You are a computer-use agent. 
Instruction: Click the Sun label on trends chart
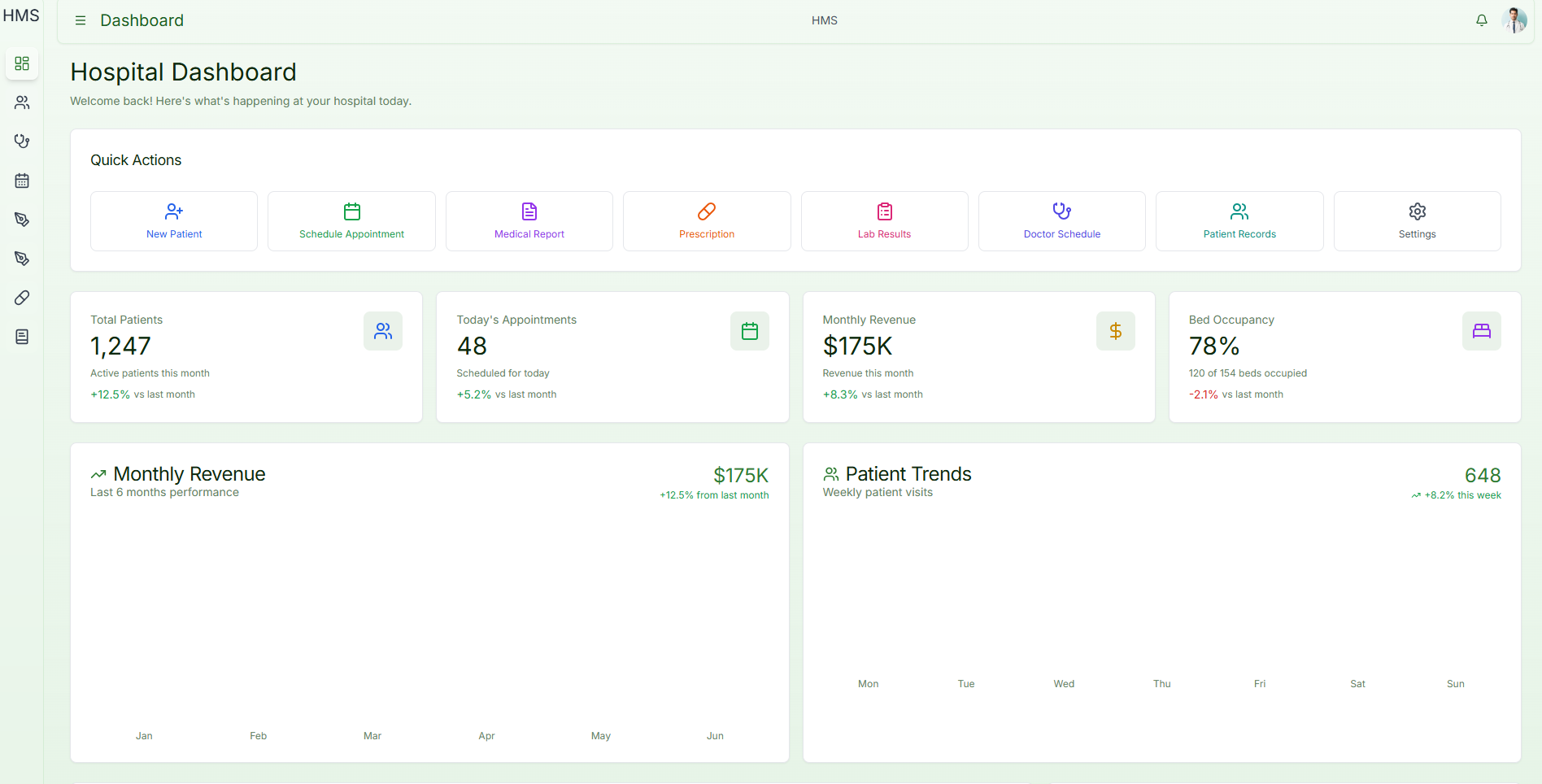click(x=1456, y=684)
